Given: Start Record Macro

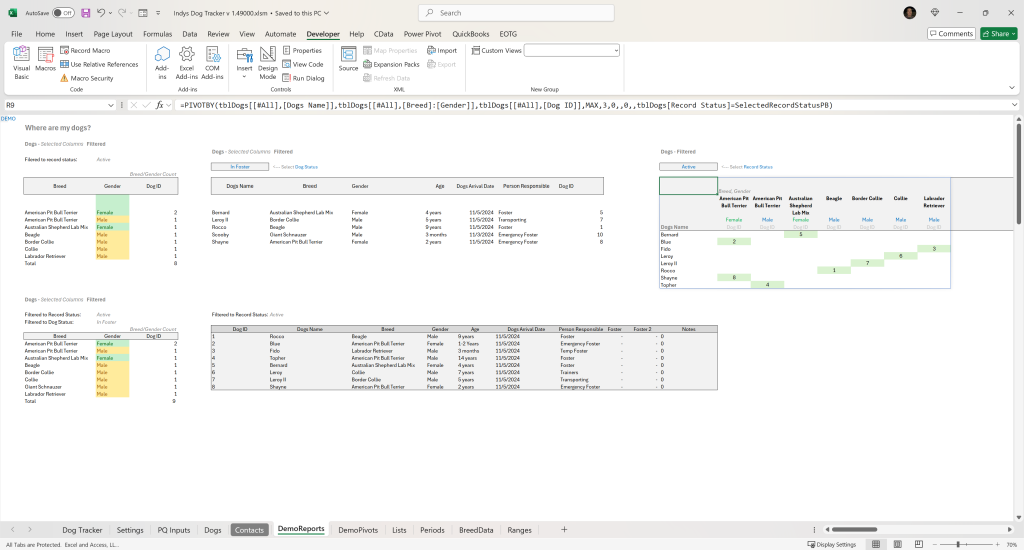Looking at the screenshot, I should [x=85, y=50].
